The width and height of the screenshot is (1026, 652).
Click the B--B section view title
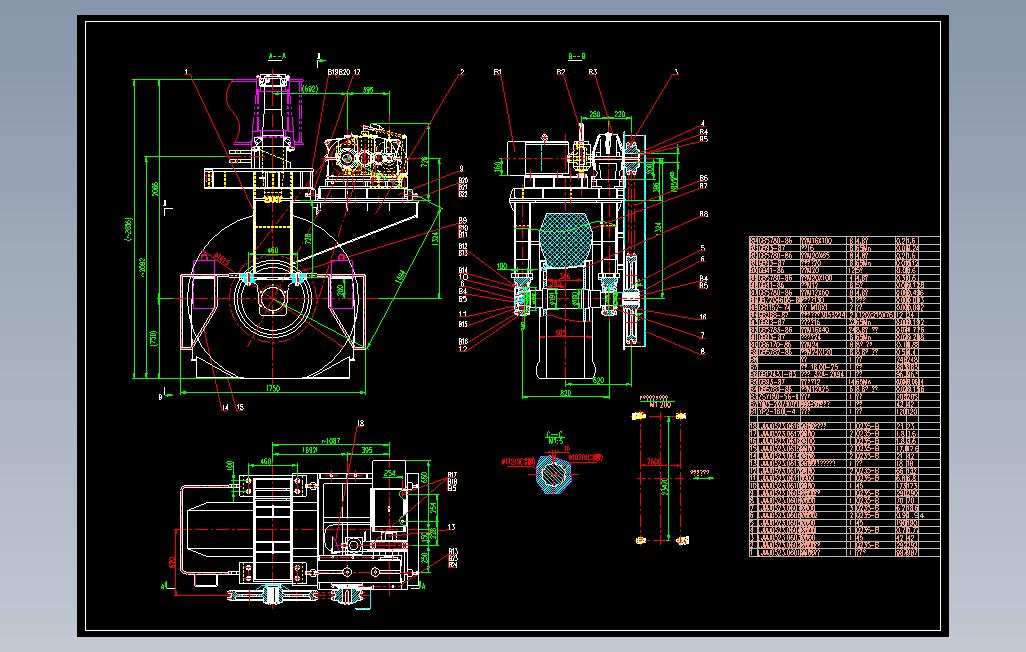click(x=576, y=56)
